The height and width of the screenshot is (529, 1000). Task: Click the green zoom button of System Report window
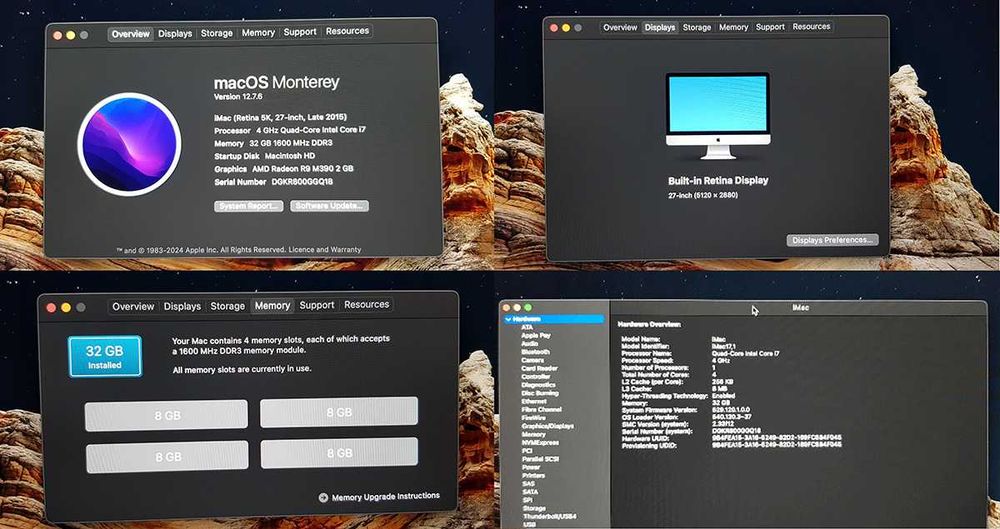527,308
